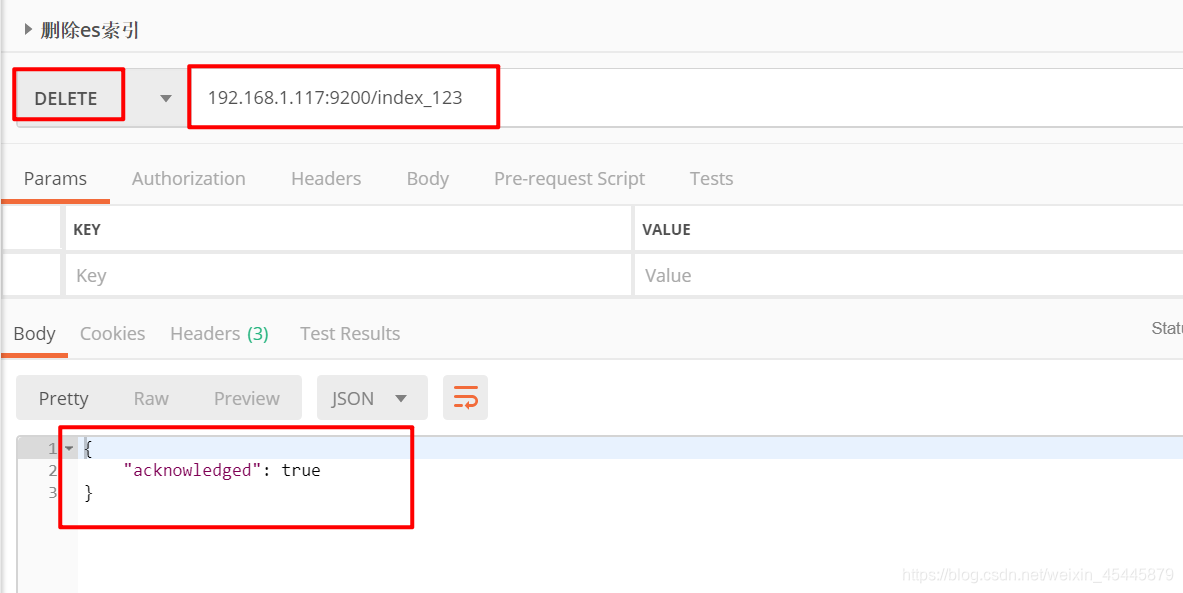
Task: Open the Tests tab
Action: pos(711,179)
